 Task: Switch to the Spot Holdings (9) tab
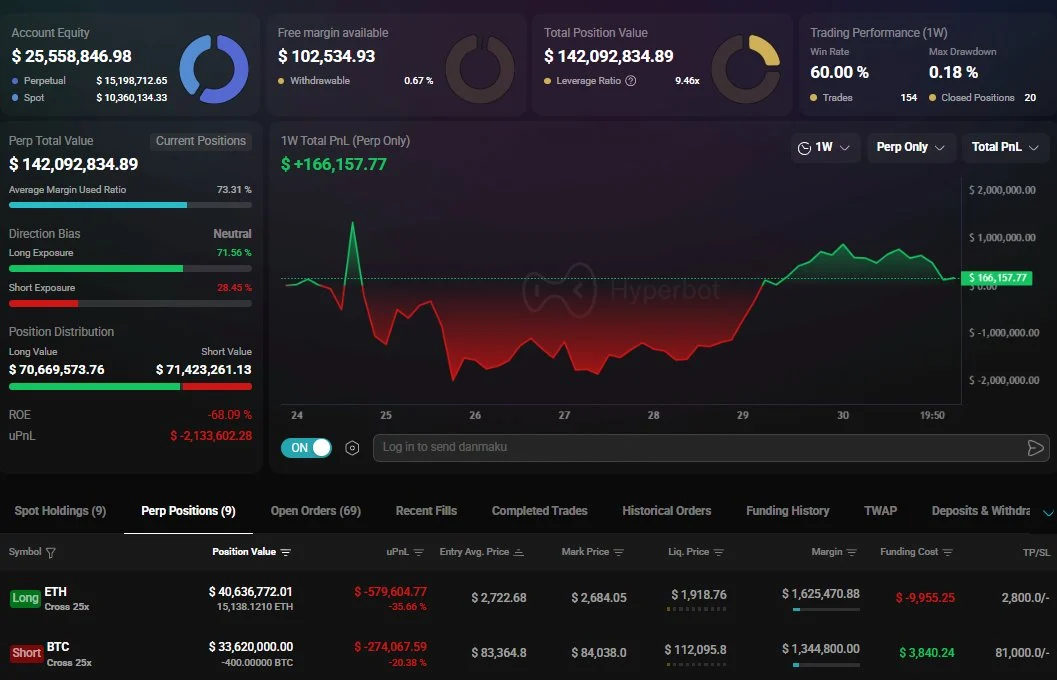coord(60,511)
